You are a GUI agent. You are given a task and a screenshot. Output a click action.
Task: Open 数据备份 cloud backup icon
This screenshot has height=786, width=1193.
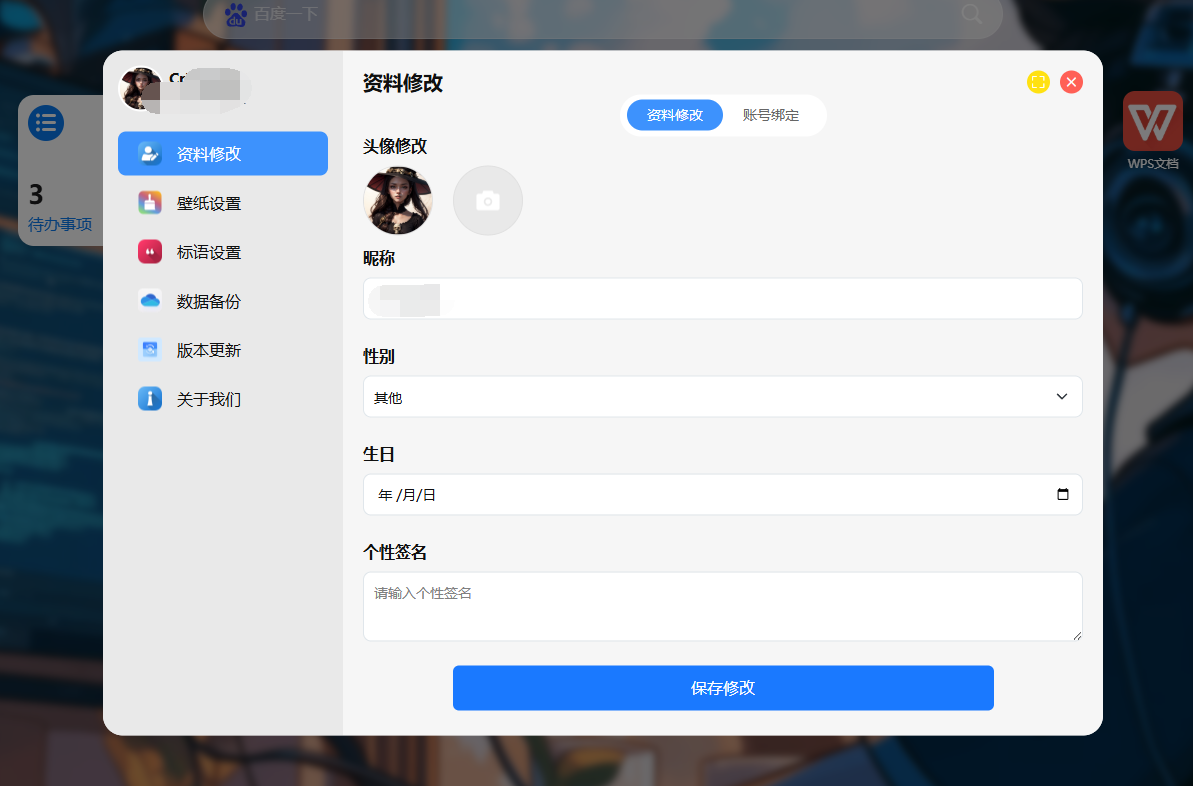click(x=150, y=301)
